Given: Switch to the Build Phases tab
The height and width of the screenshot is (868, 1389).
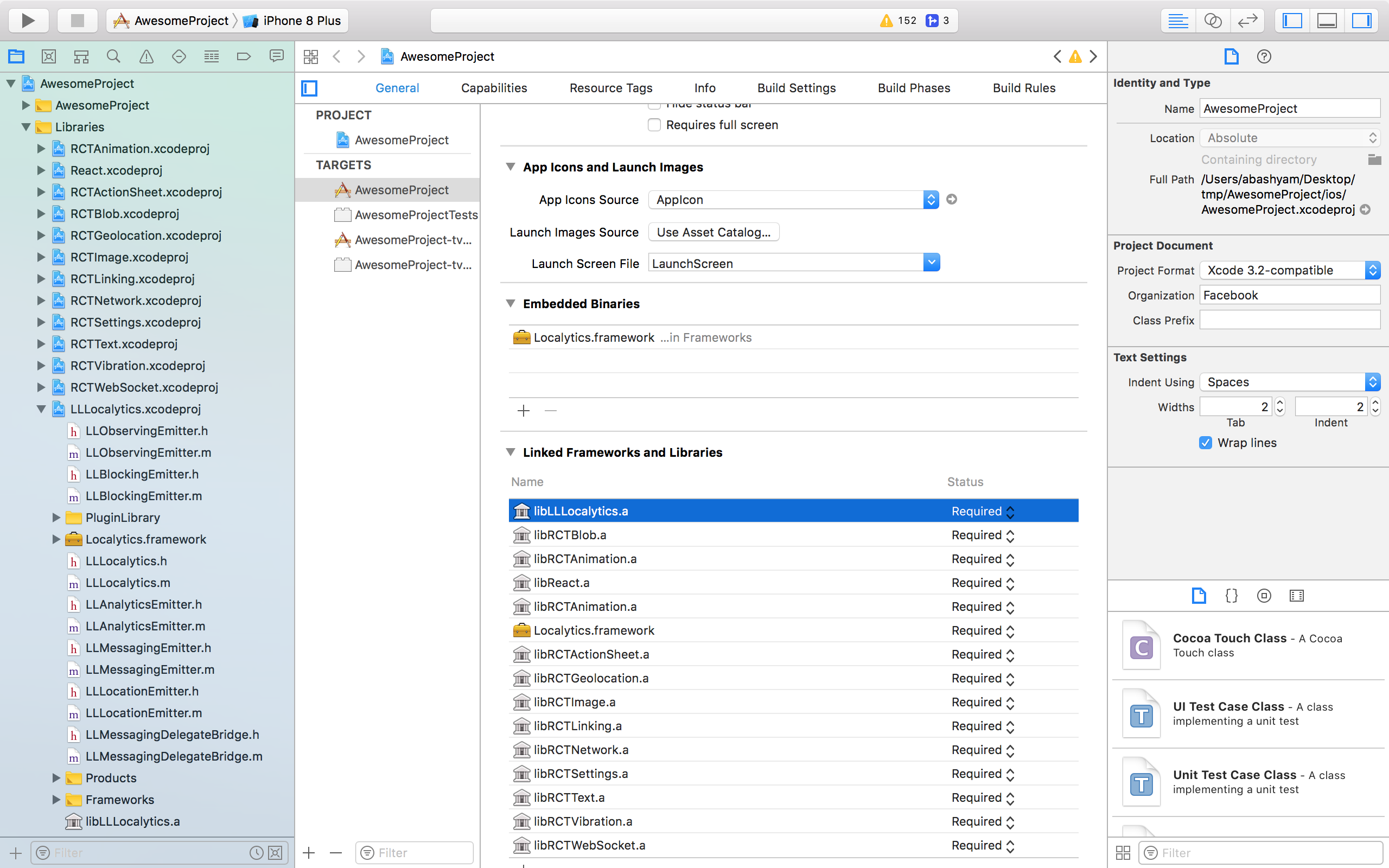Looking at the screenshot, I should [x=914, y=88].
